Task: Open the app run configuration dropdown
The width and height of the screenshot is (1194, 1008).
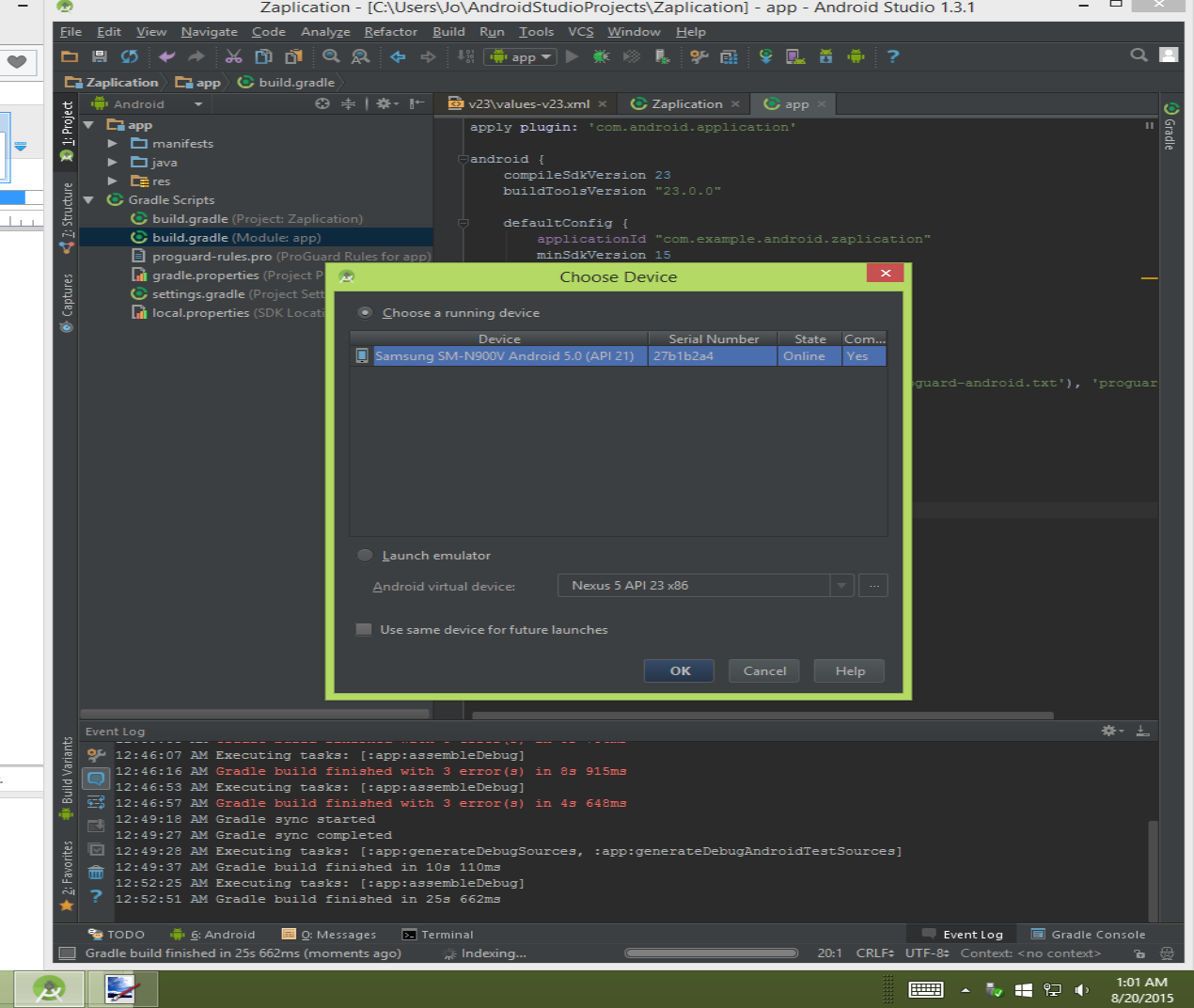Action: pyautogui.click(x=521, y=56)
